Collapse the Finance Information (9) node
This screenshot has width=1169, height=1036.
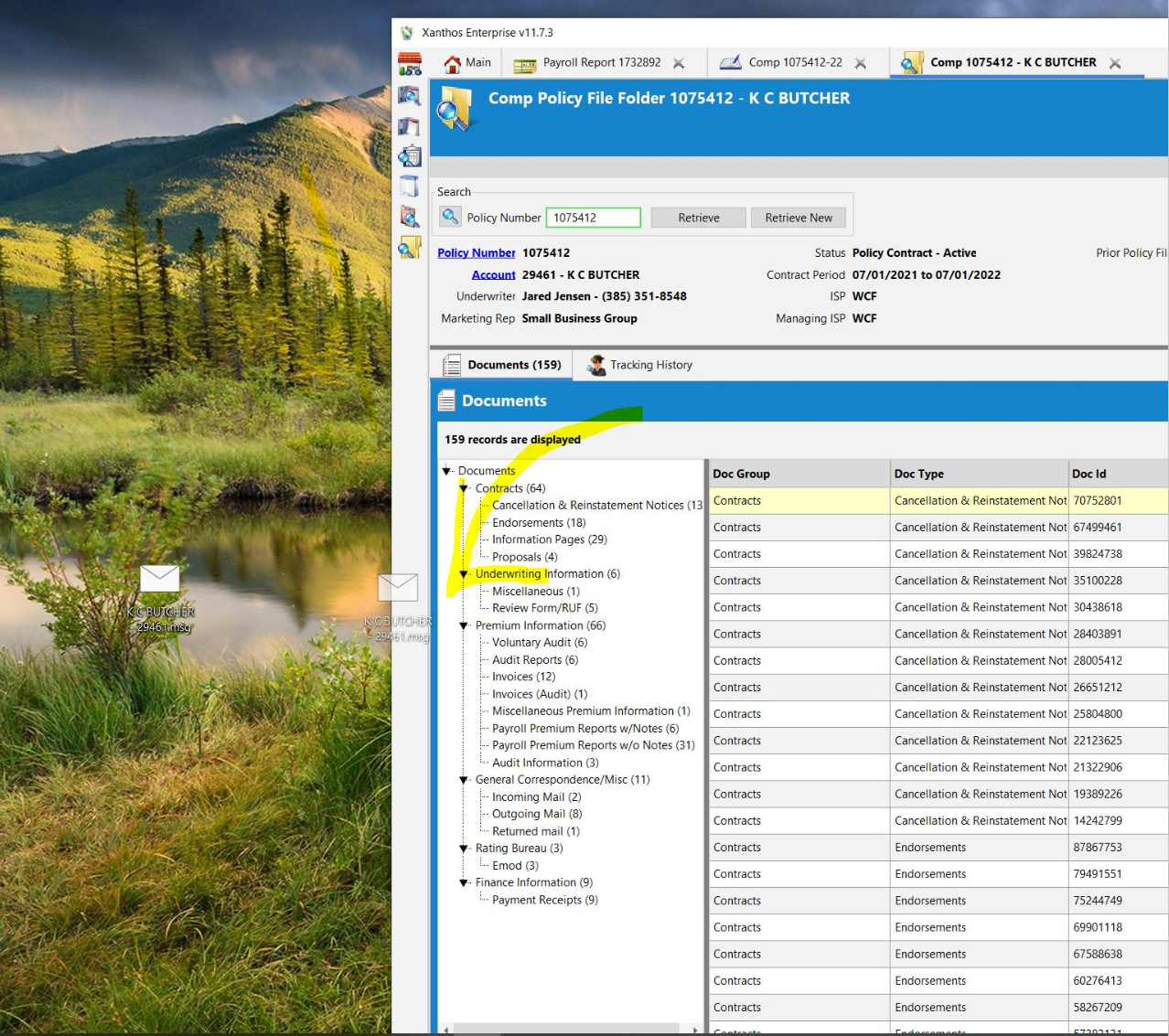464,883
